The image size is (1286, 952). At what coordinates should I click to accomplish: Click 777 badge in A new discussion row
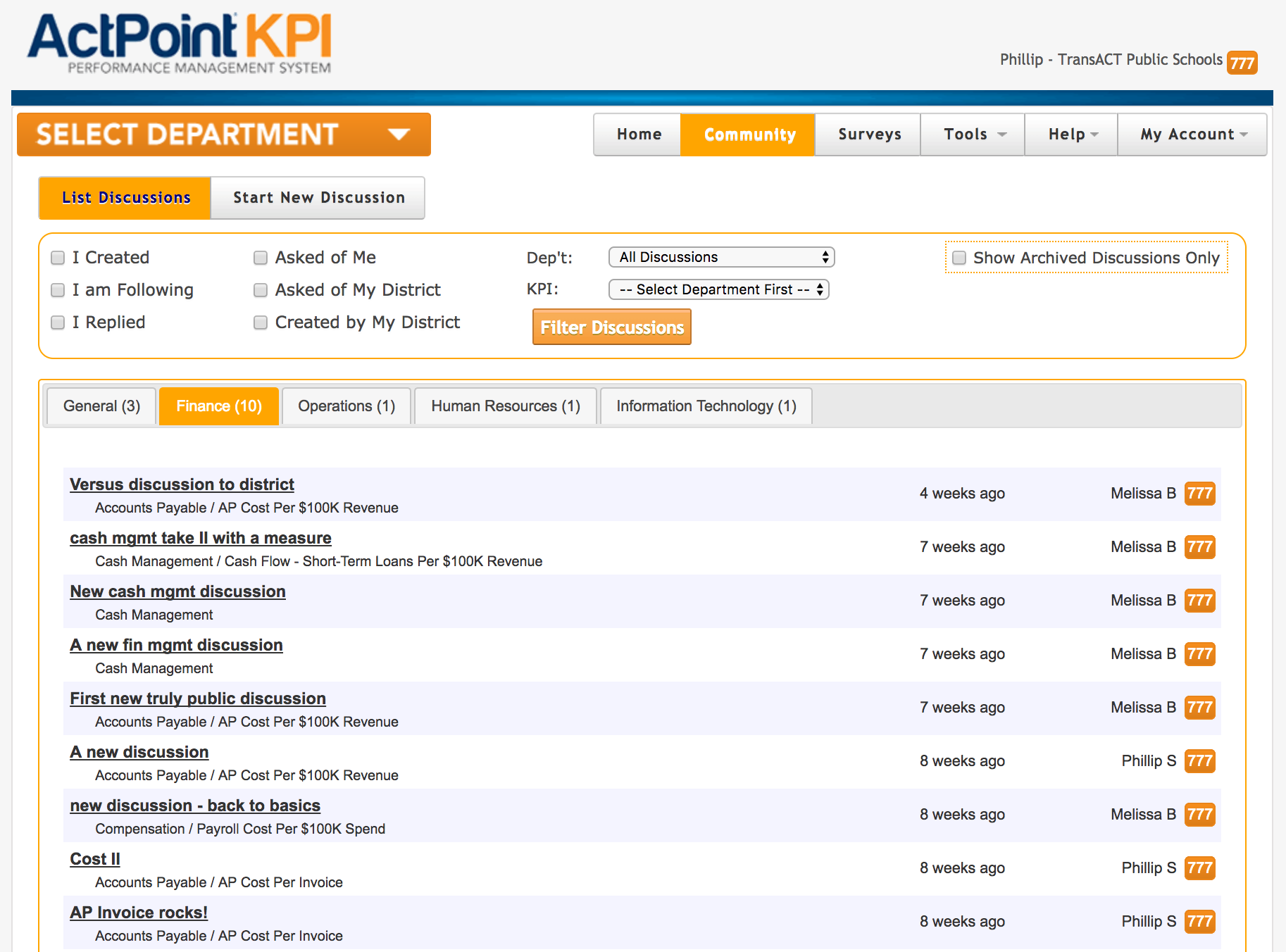(x=1199, y=760)
